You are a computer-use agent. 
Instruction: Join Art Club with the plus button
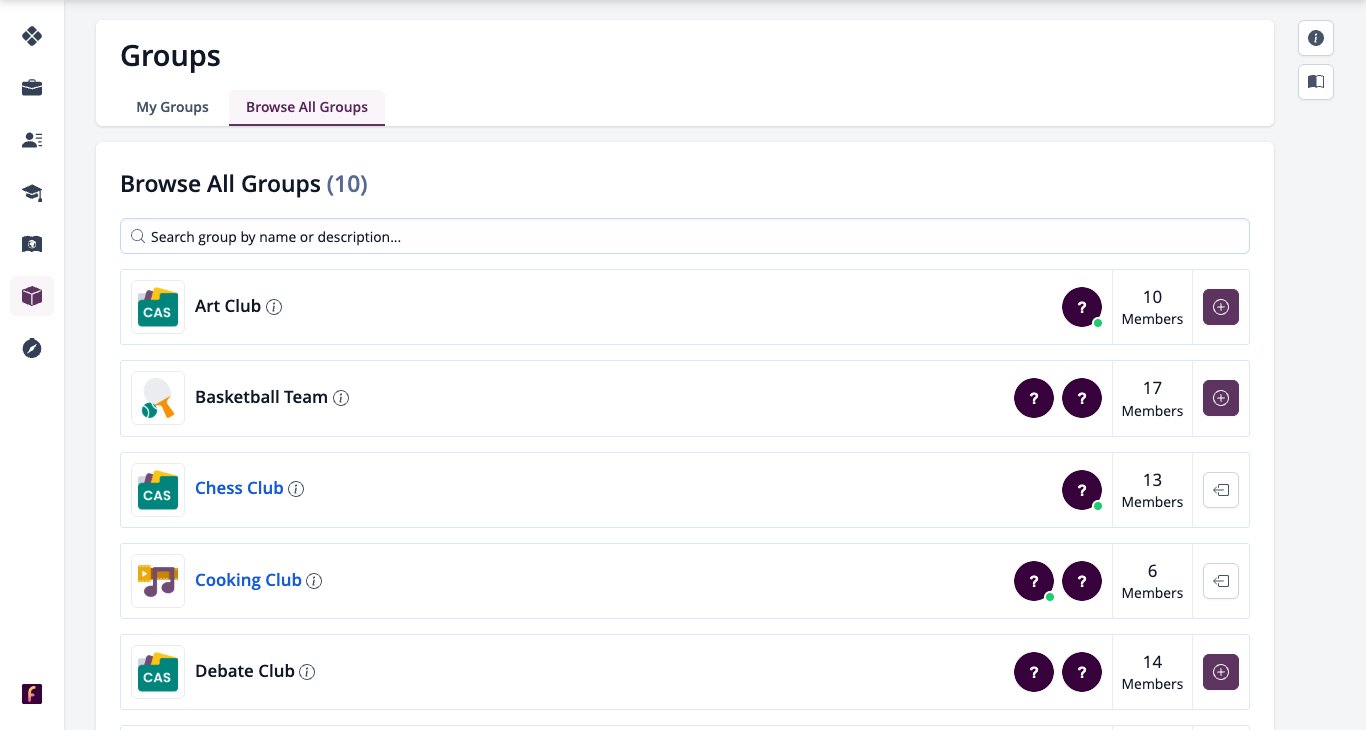1220,307
